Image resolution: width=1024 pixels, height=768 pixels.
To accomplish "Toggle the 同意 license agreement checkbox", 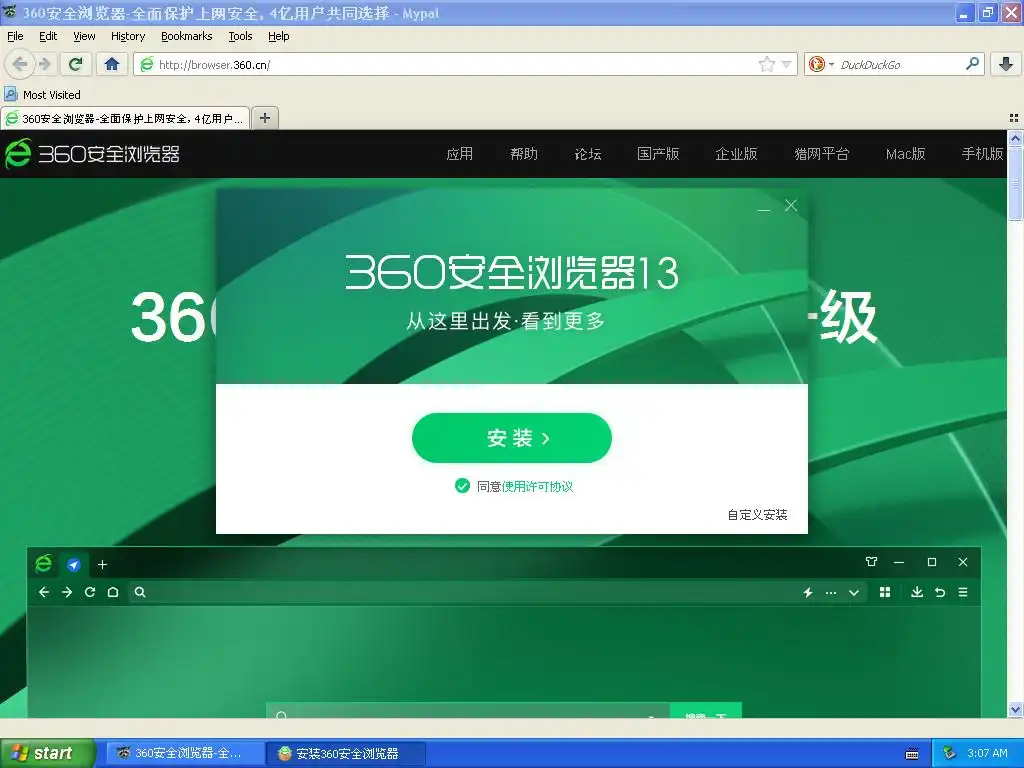I will 462,486.
